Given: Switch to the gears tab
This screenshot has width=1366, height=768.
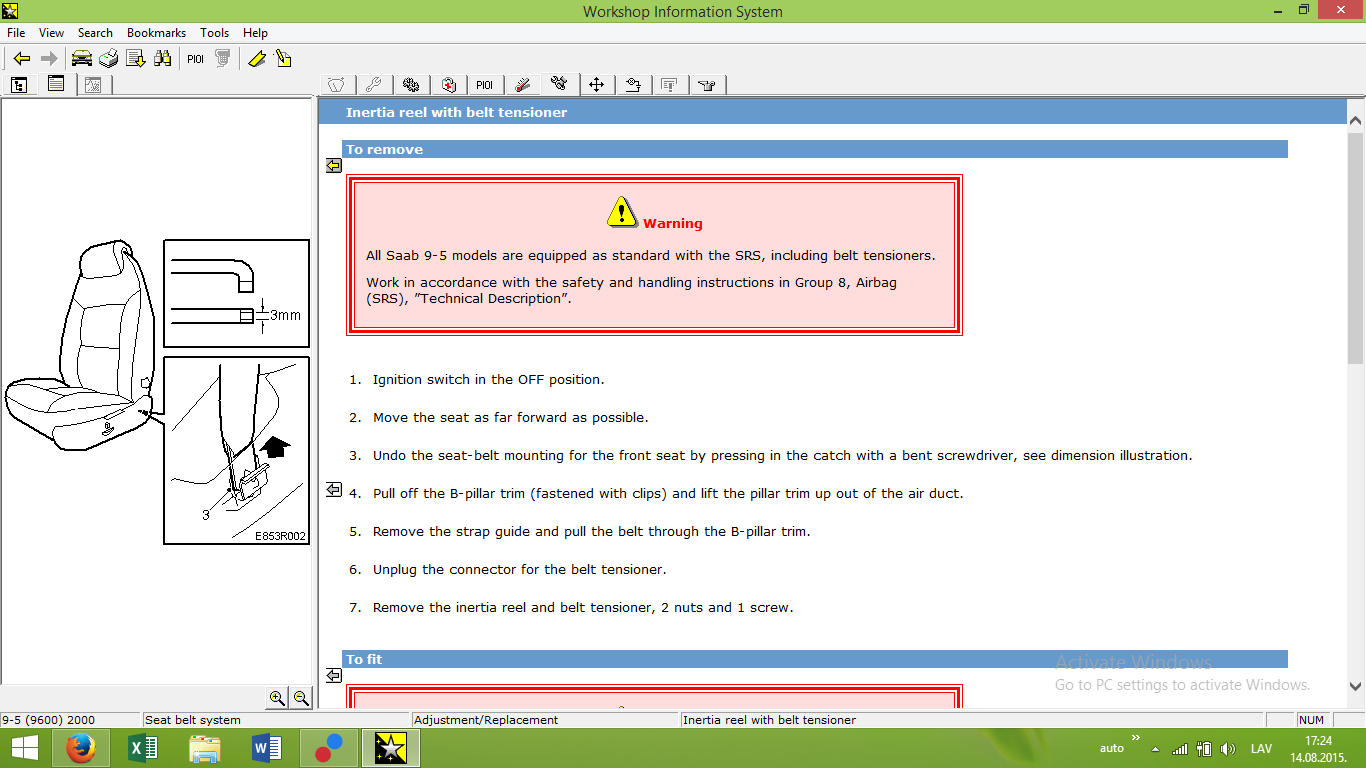Looking at the screenshot, I should pyautogui.click(x=410, y=85).
